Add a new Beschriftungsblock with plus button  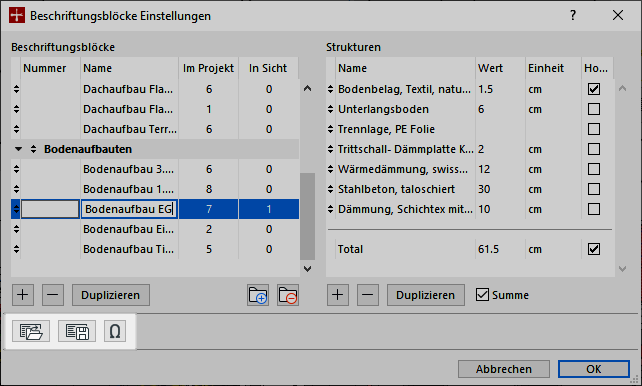[x=23, y=295]
